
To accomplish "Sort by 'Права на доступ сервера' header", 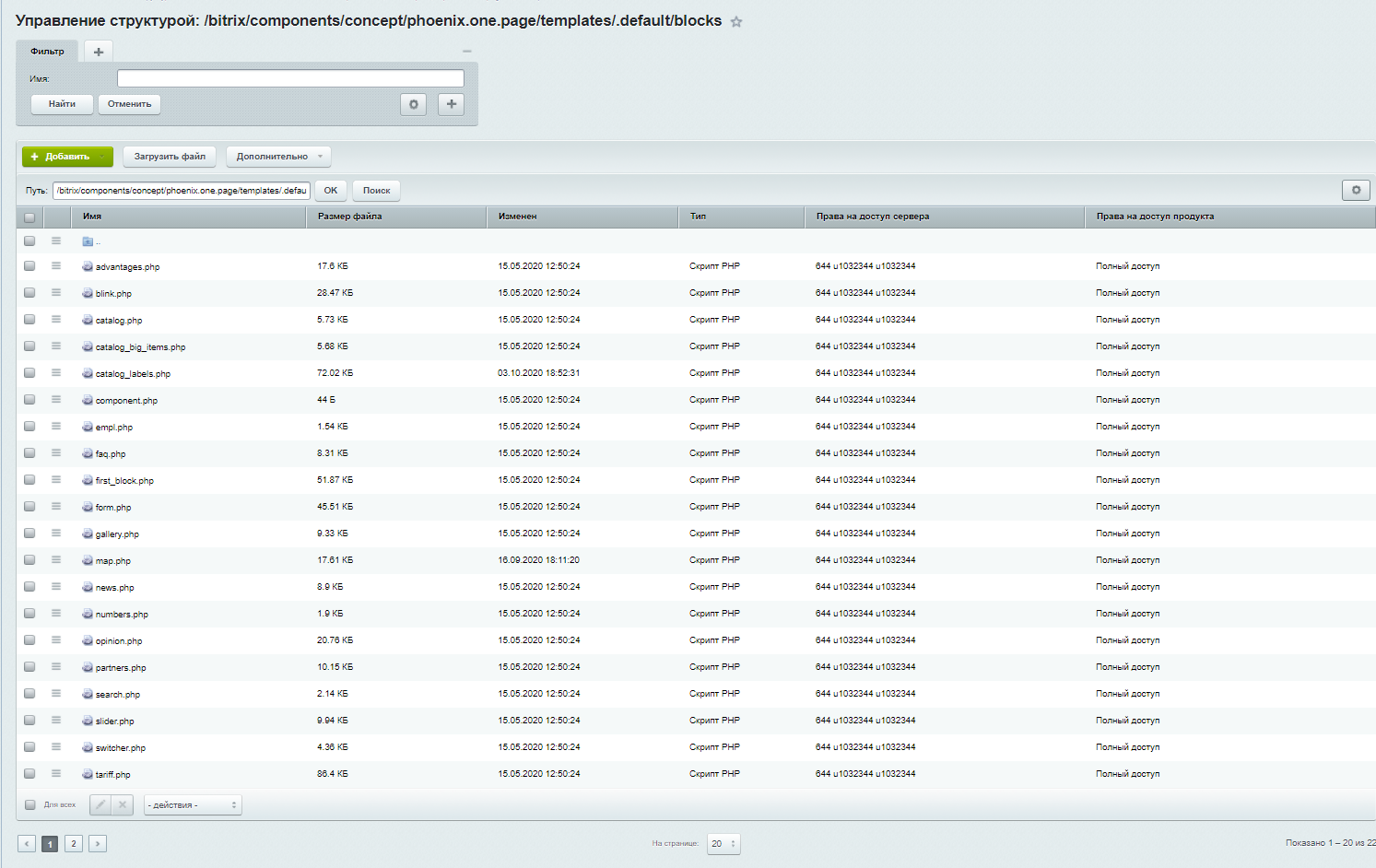I will 945,217.
